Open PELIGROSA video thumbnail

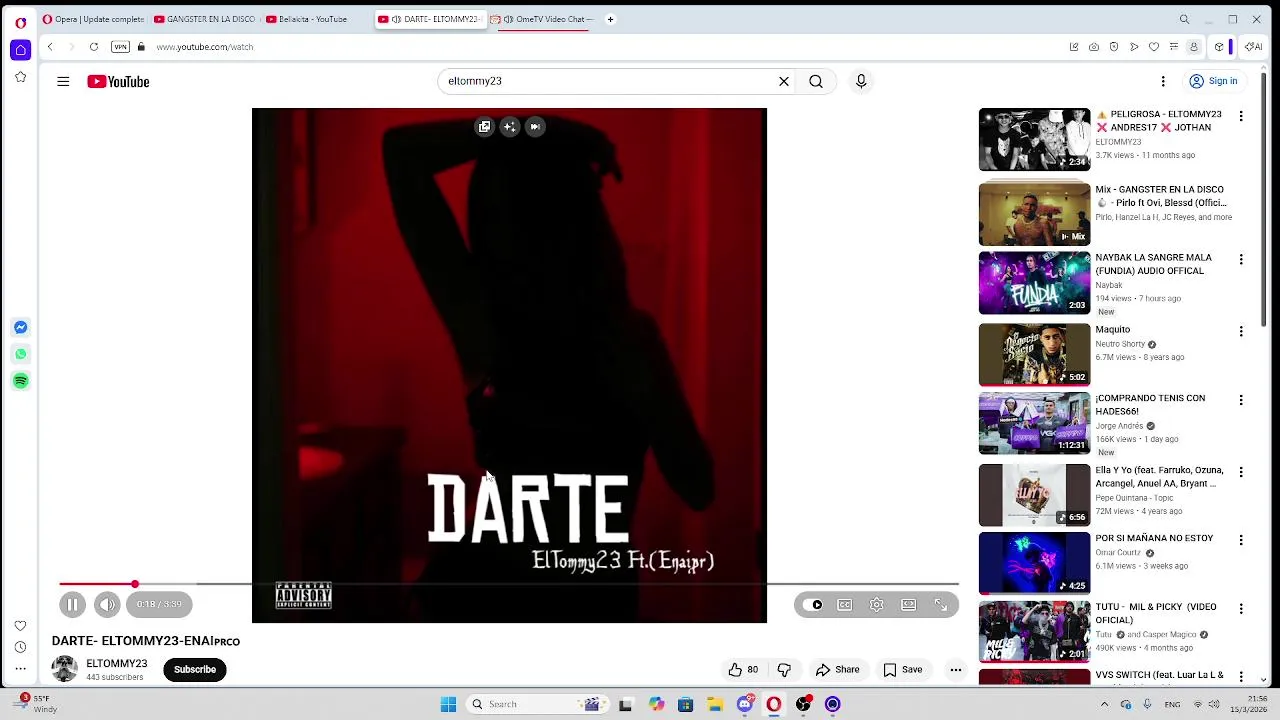1034,140
